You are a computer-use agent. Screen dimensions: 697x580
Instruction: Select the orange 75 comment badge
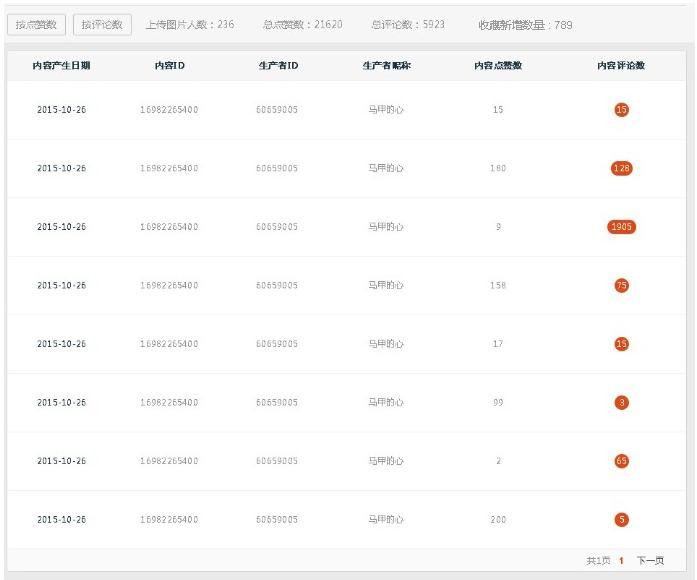(x=621, y=285)
